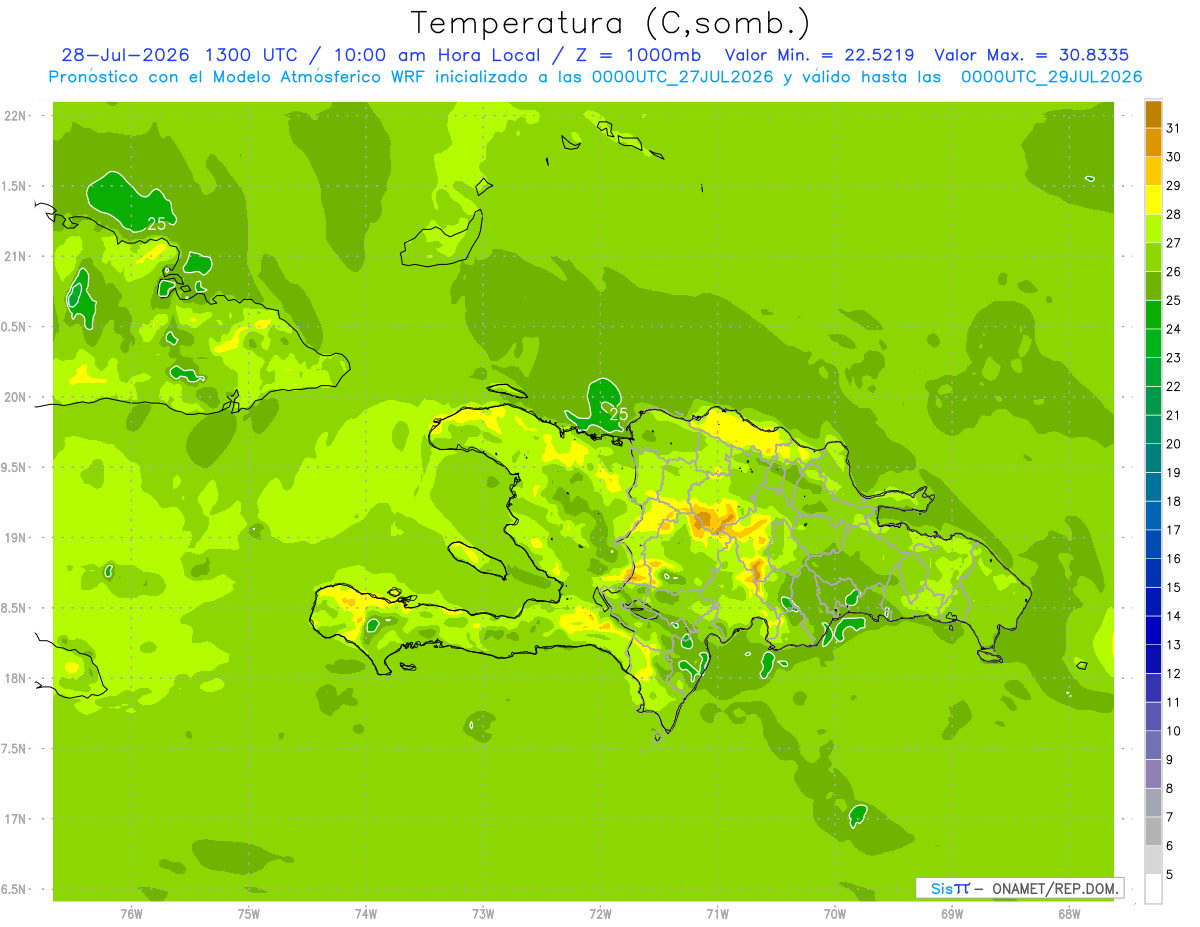Click the gray colorbar band between 6 and 7
The height and width of the screenshot is (927, 1200).
tap(1153, 831)
